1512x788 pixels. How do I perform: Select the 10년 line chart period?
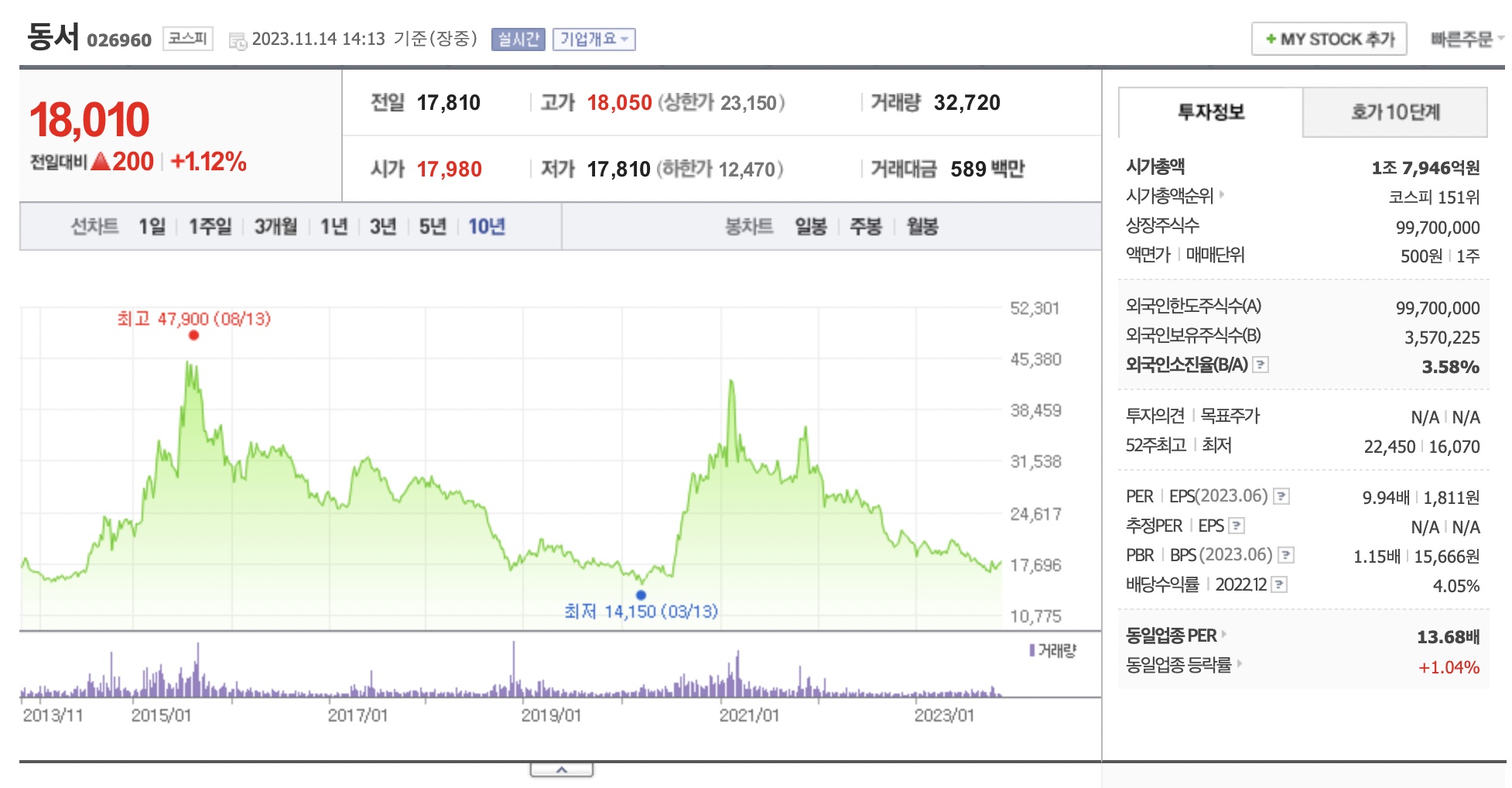tap(486, 226)
